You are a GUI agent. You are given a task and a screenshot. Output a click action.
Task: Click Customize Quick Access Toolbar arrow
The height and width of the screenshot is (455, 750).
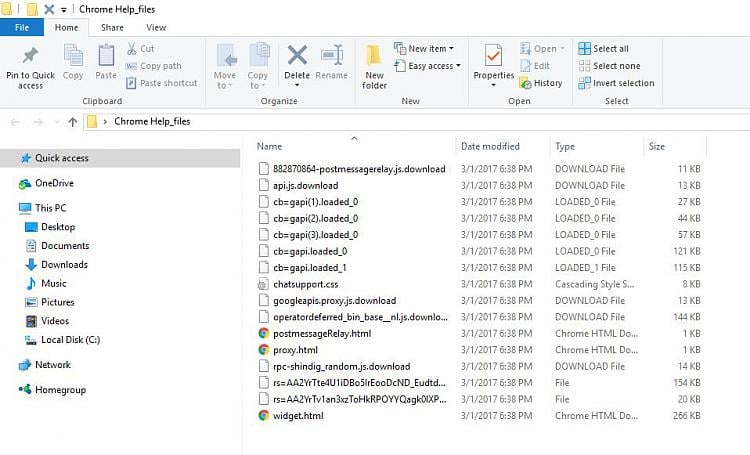click(x=64, y=10)
